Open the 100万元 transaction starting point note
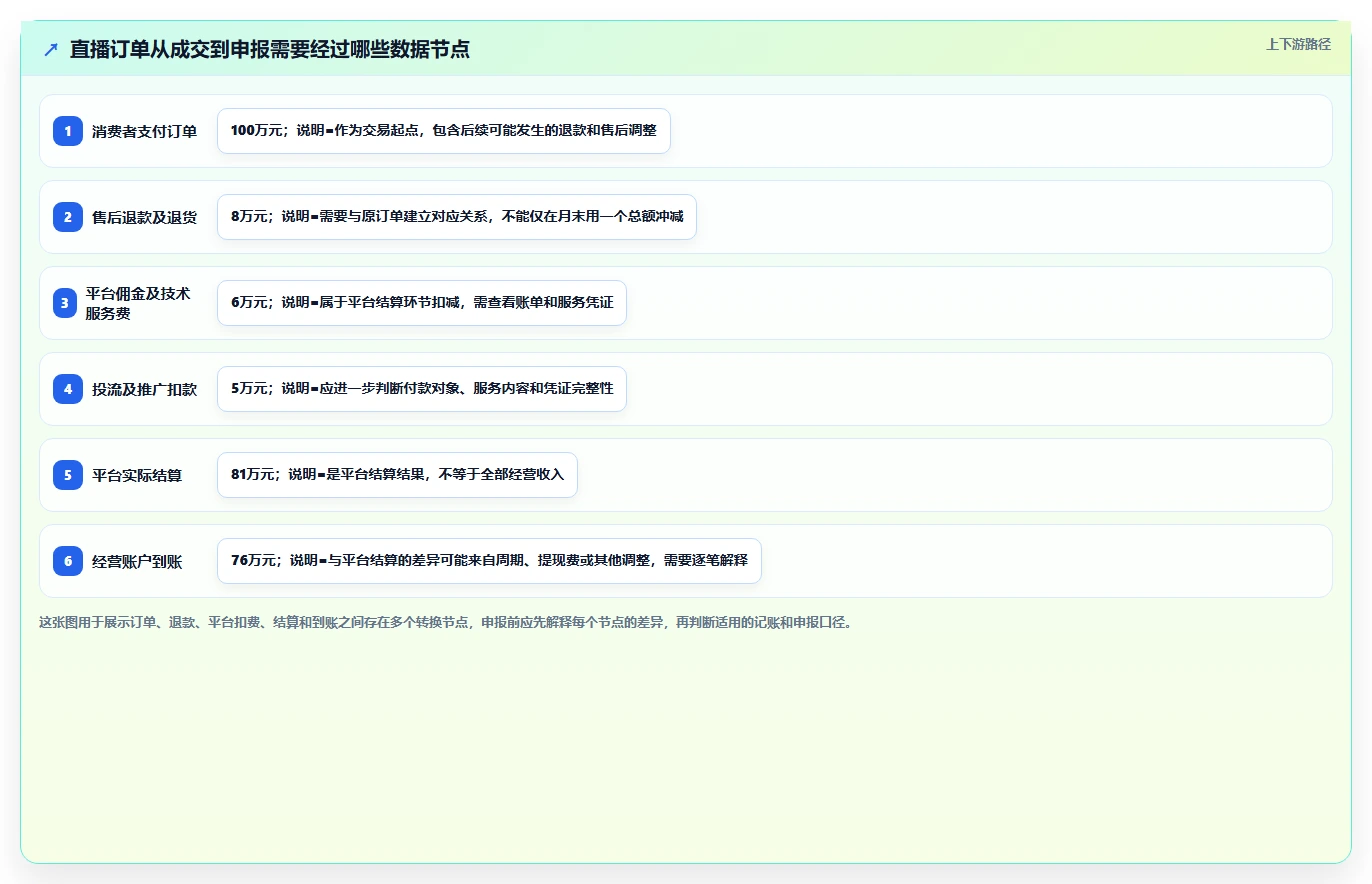 [444, 131]
